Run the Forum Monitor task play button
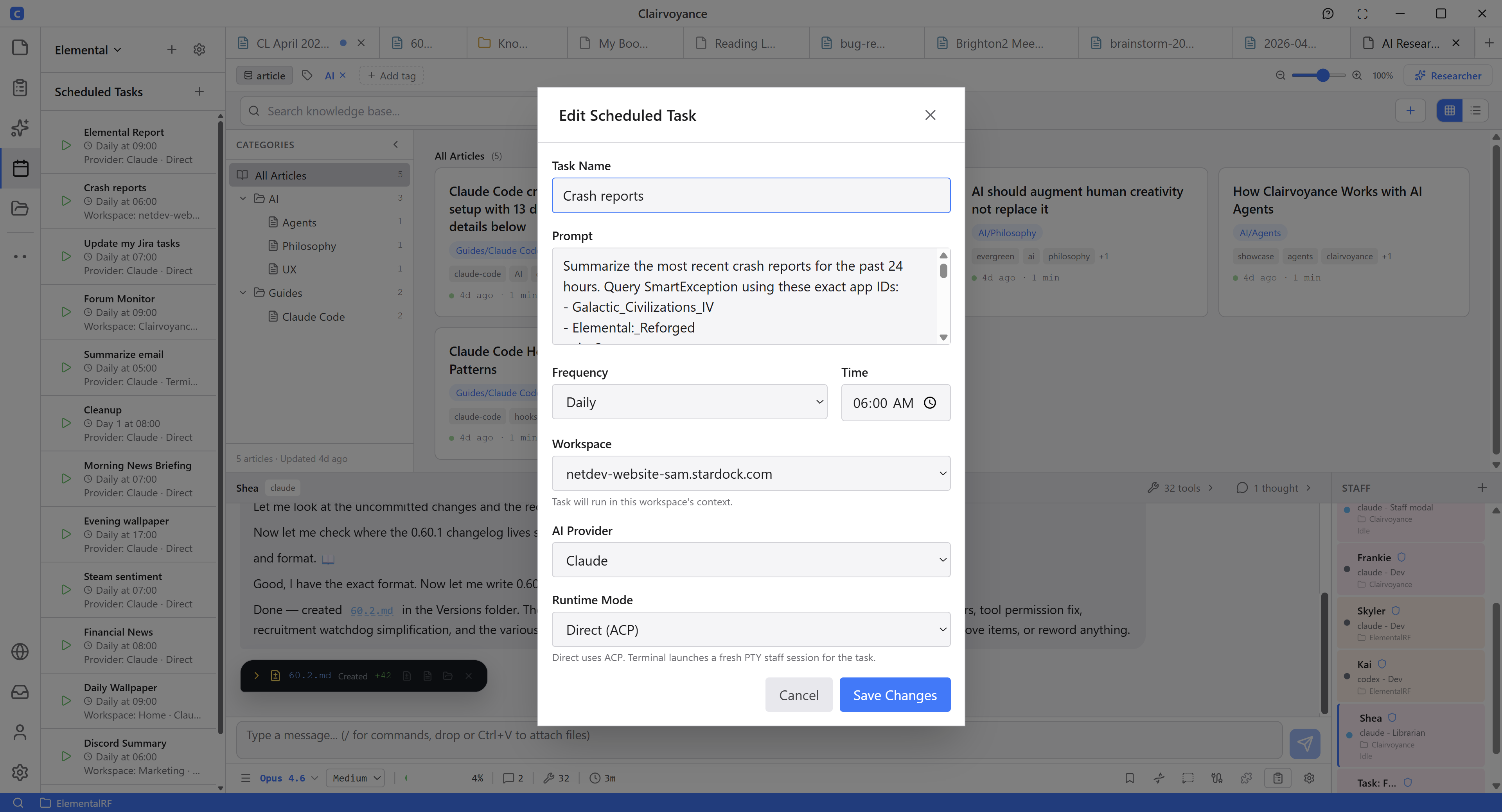Screen dimensions: 1502x812 66,313
